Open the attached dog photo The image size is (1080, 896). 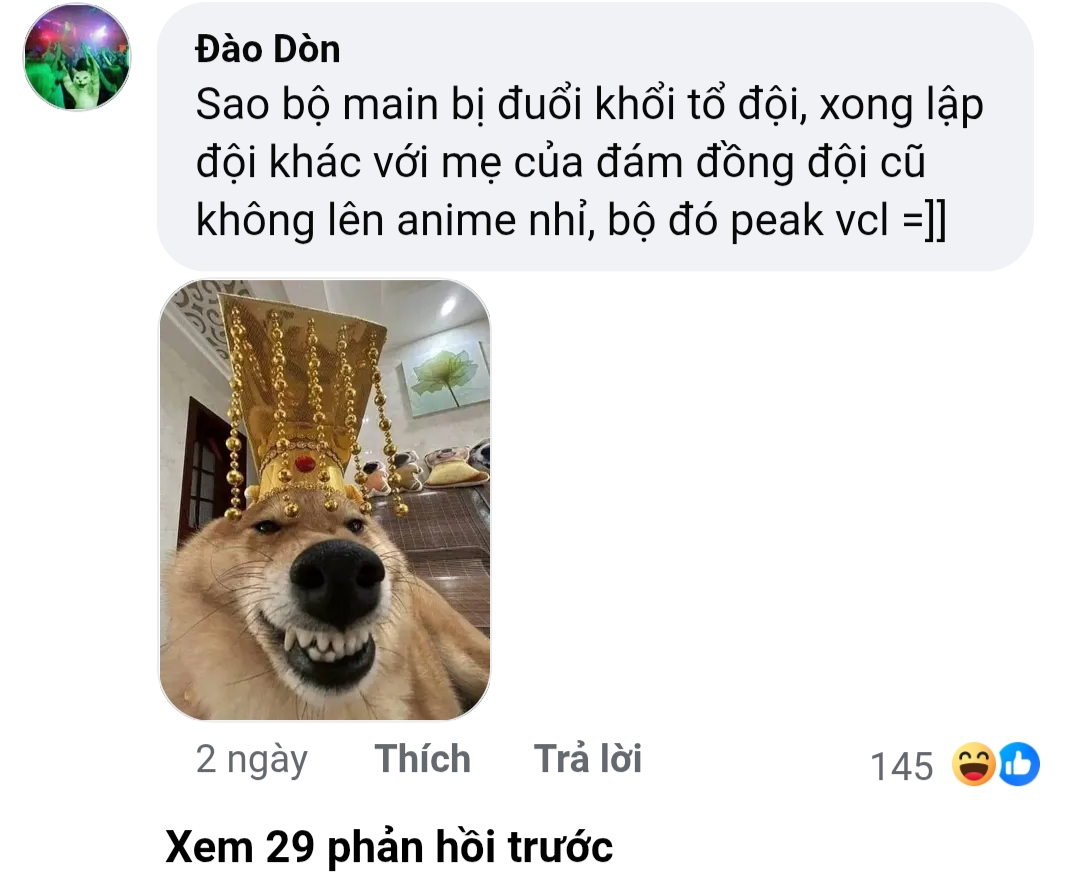coord(325,500)
